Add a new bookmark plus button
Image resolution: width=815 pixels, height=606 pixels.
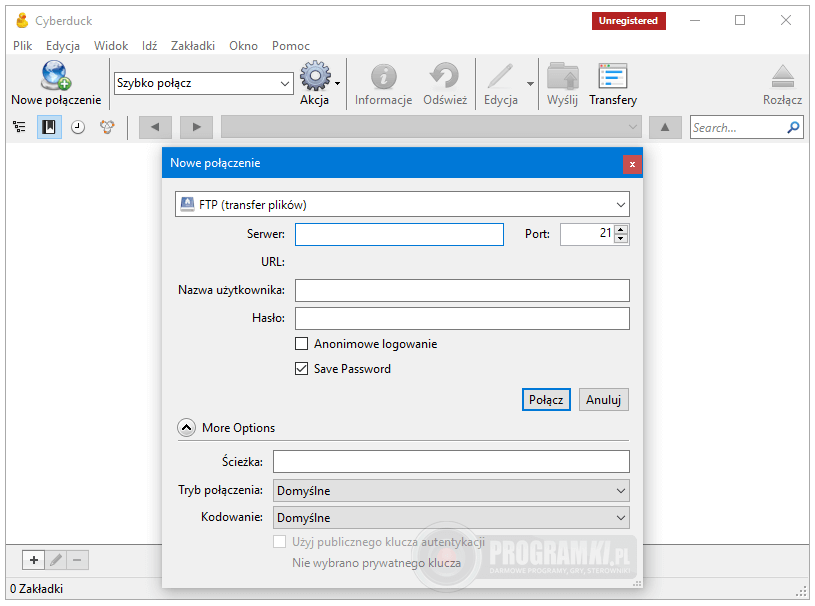(x=34, y=560)
